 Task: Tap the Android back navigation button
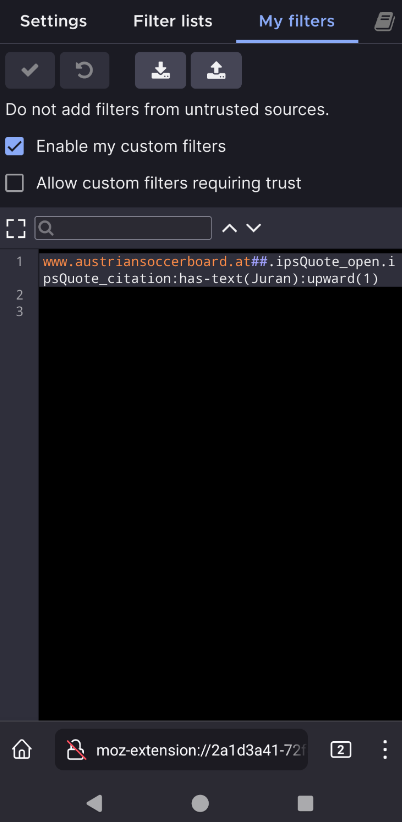point(94,803)
